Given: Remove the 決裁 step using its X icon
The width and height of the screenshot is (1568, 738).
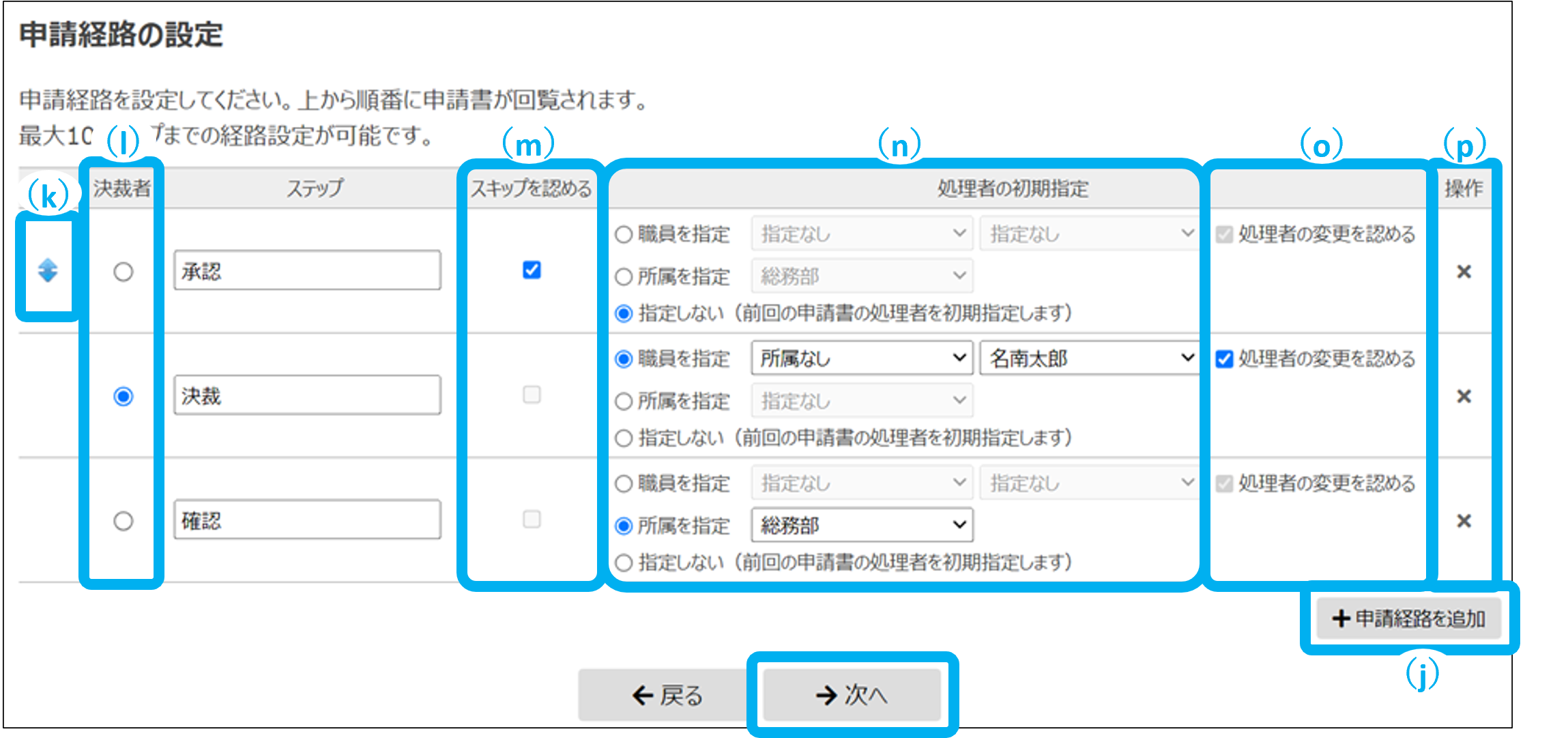Looking at the screenshot, I should click(x=1463, y=396).
